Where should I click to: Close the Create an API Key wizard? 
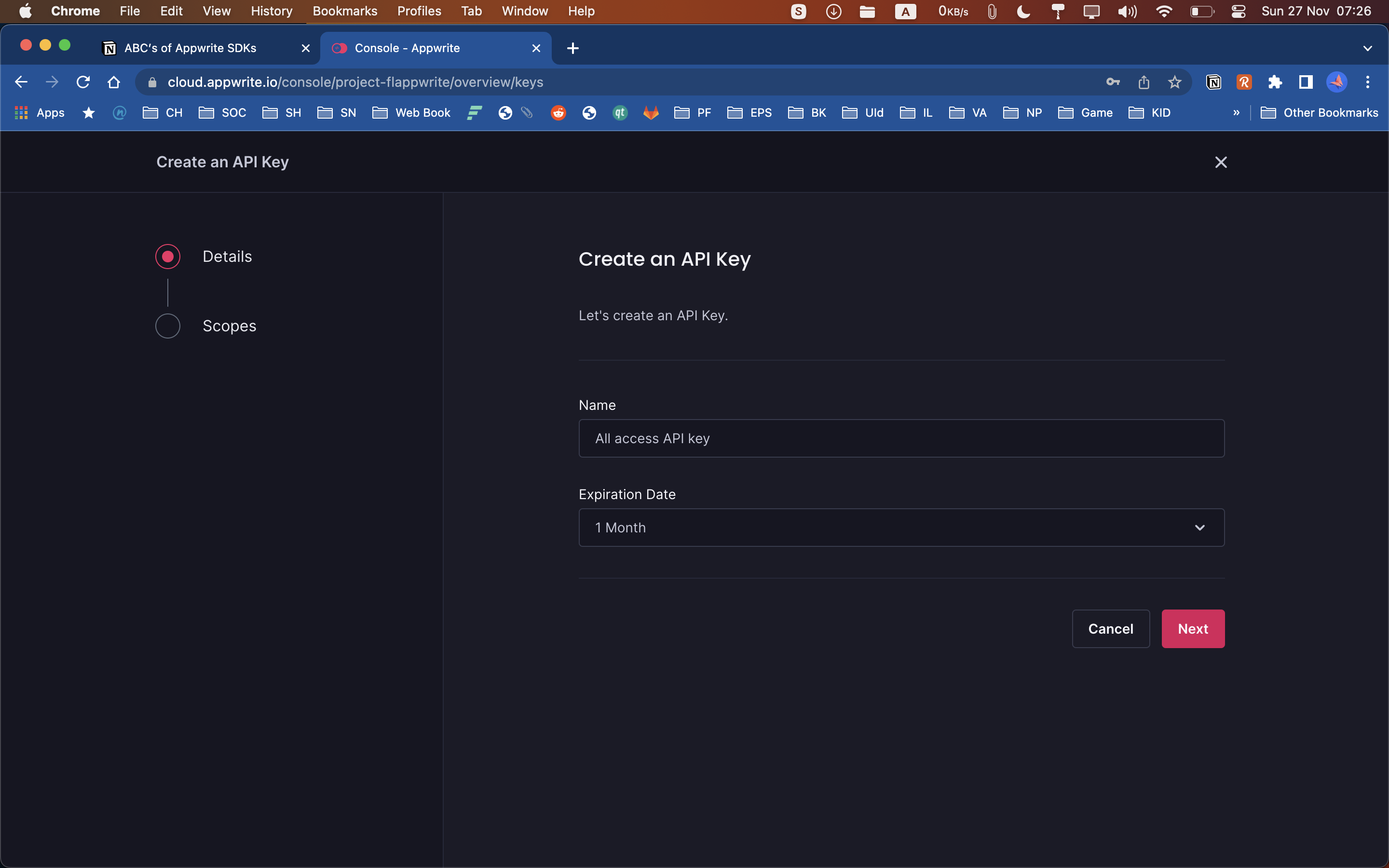pyautogui.click(x=1221, y=163)
